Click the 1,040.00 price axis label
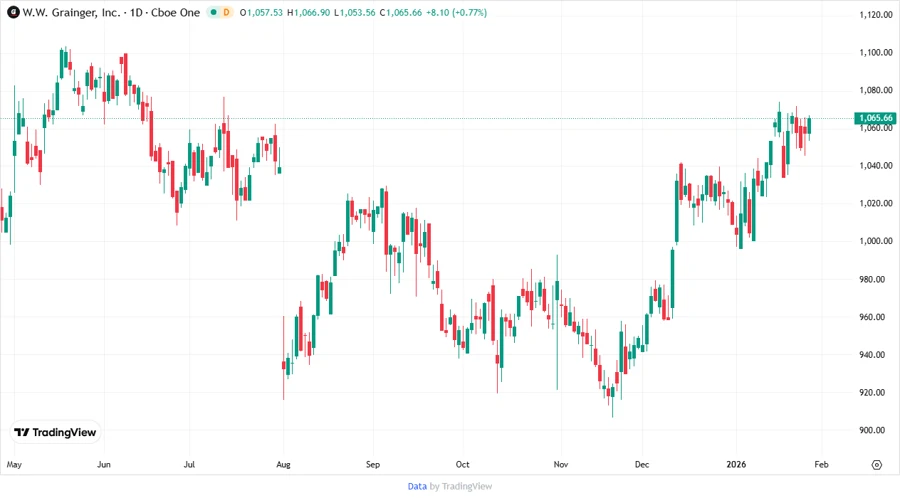Viewport: 900px width, 498px height. (876, 166)
